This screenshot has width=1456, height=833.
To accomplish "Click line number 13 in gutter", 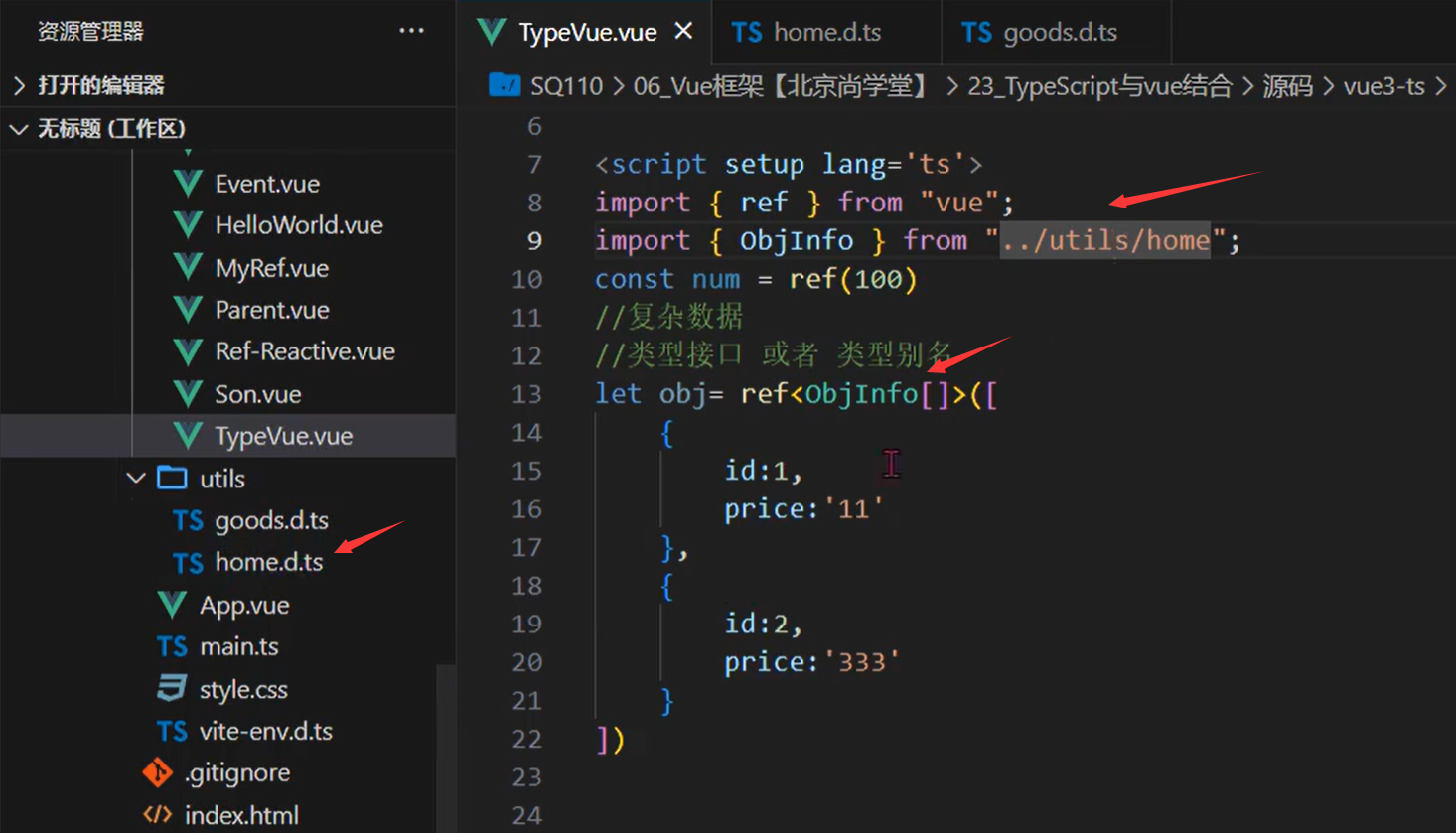I will coord(526,395).
